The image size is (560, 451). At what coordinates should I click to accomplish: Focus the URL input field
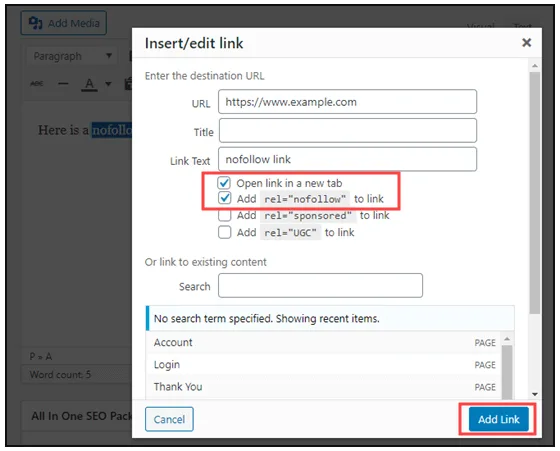(x=347, y=102)
